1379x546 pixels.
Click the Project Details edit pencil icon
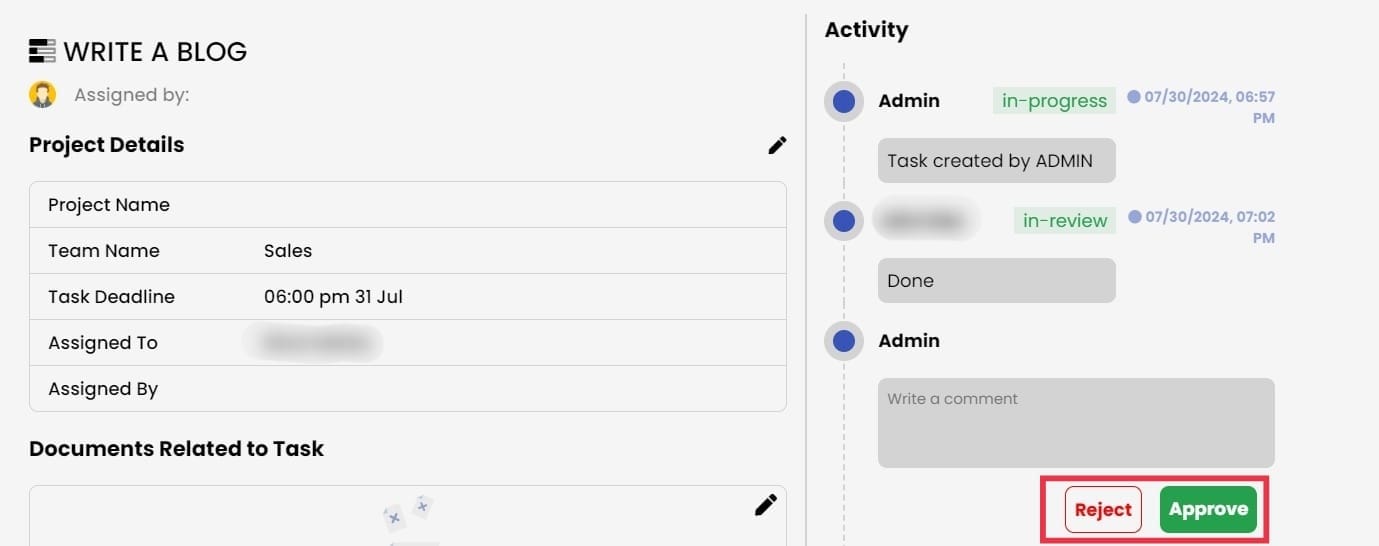click(777, 145)
